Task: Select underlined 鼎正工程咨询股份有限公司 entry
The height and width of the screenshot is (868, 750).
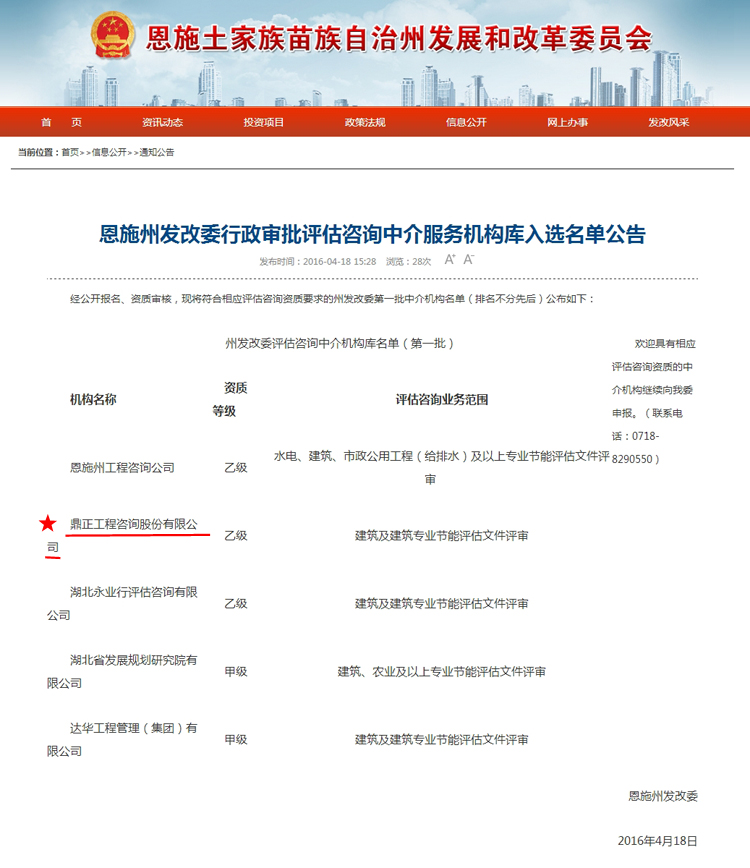Action: [133, 524]
